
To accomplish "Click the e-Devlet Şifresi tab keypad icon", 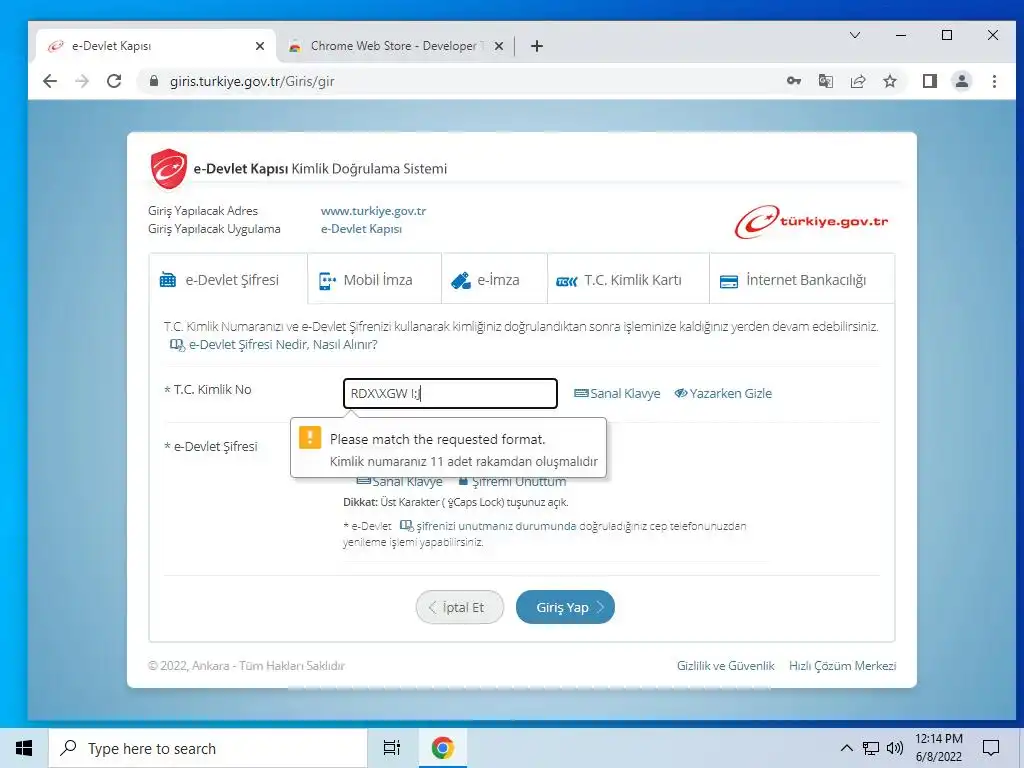I will click(x=168, y=280).
